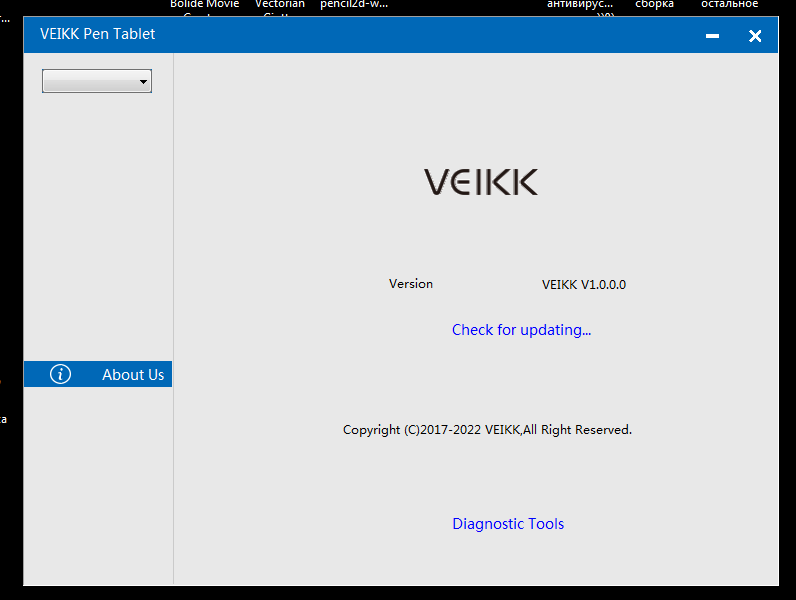This screenshot has height=600, width=796.
Task: Close the VEIKK Pen Tablet window
Action: tap(755, 36)
